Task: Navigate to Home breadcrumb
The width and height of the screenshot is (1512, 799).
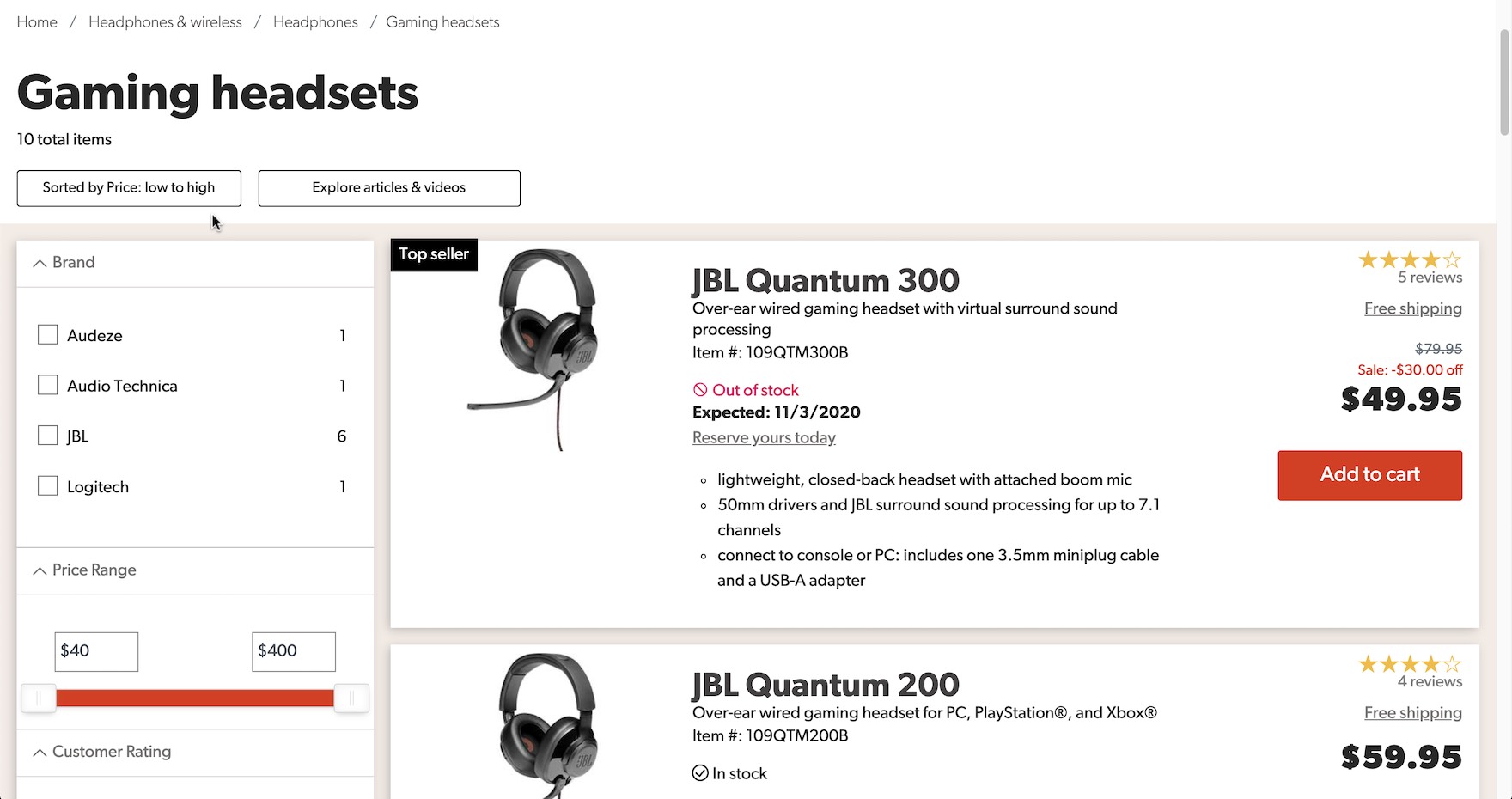Action: pos(37,22)
